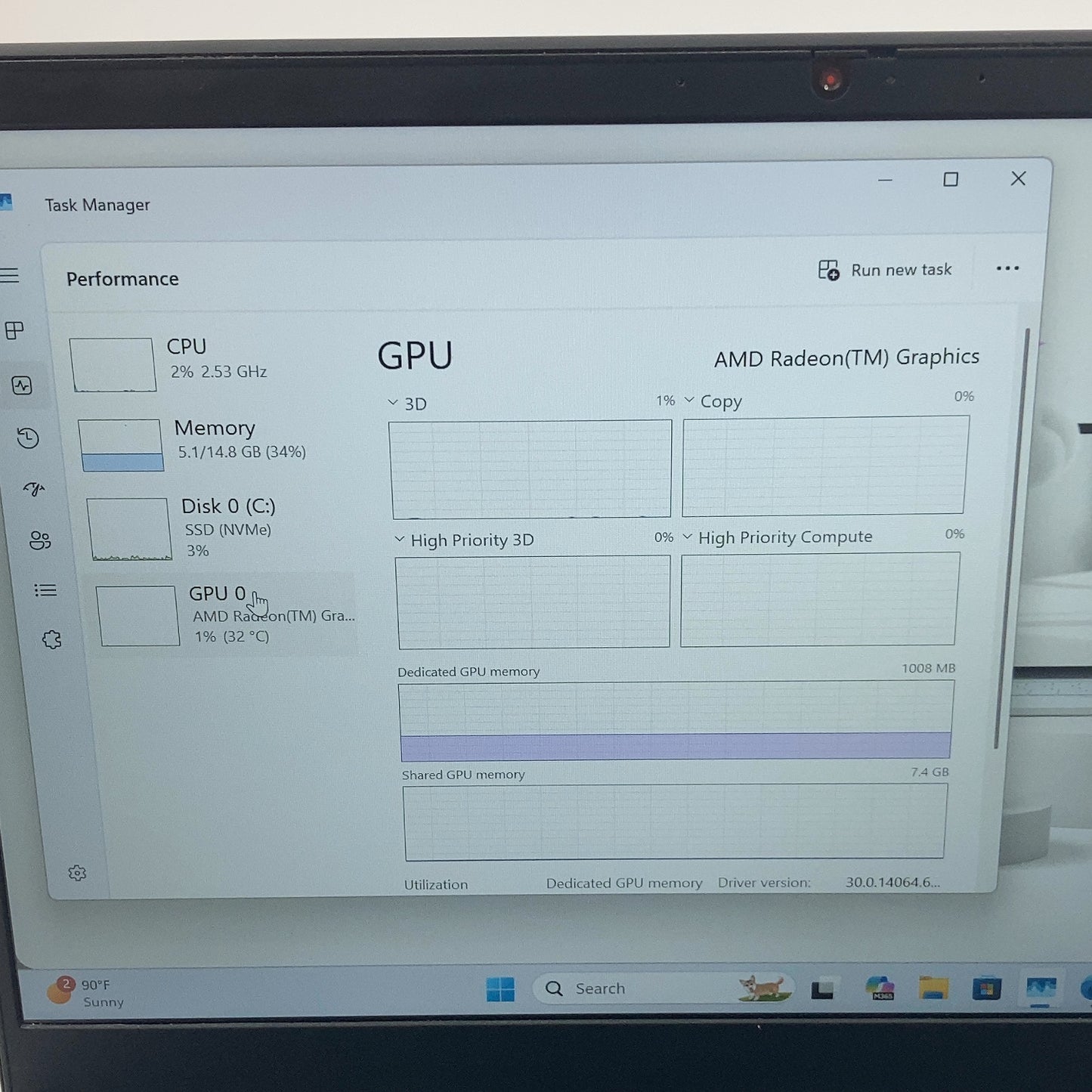The height and width of the screenshot is (1092, 1092).
Task: Click the "SSD (NVMe)" disk type text
Action: pyautogui.click(x=228, y=530)
